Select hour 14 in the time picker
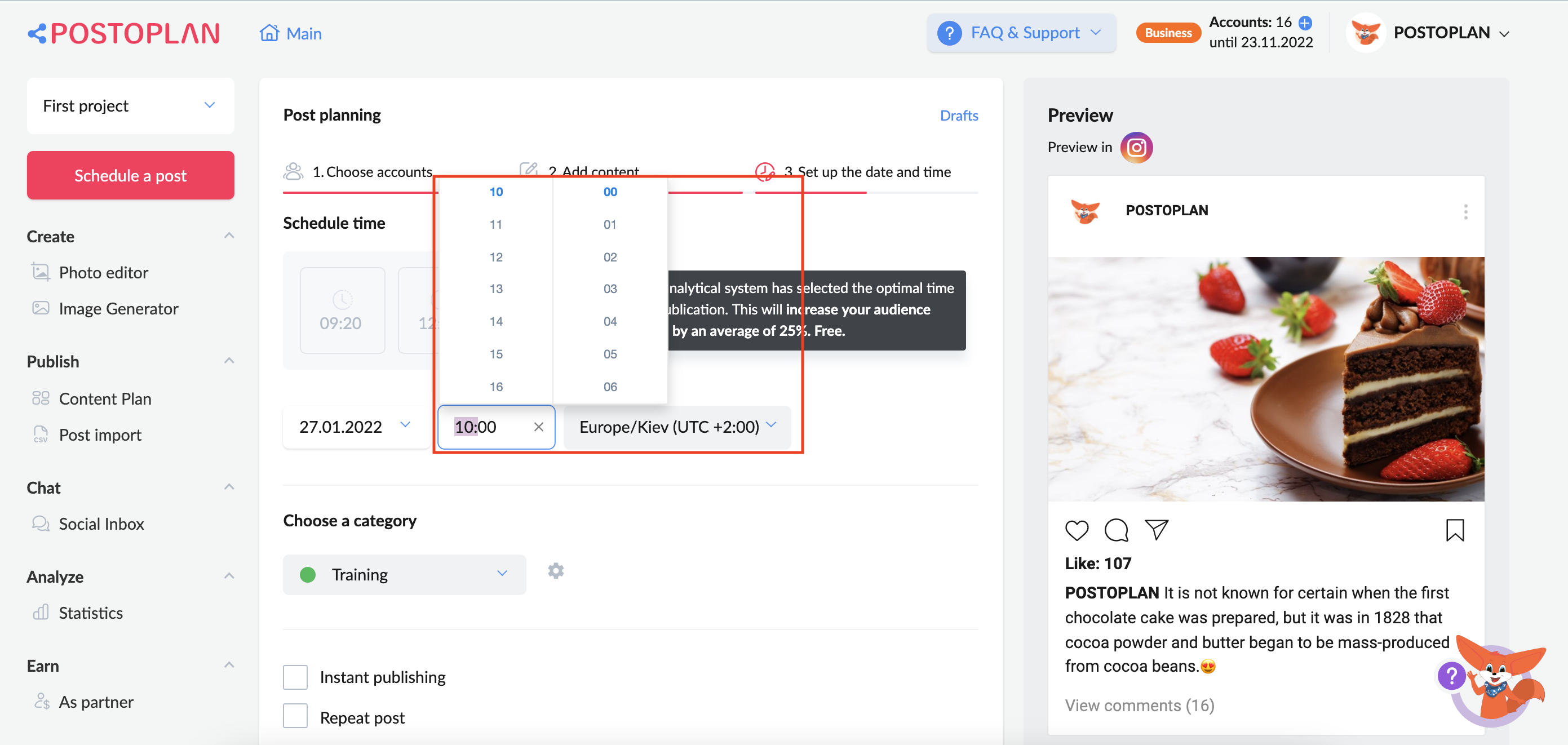The height and width of the screenshot is (745, 1568). (496, 321)
